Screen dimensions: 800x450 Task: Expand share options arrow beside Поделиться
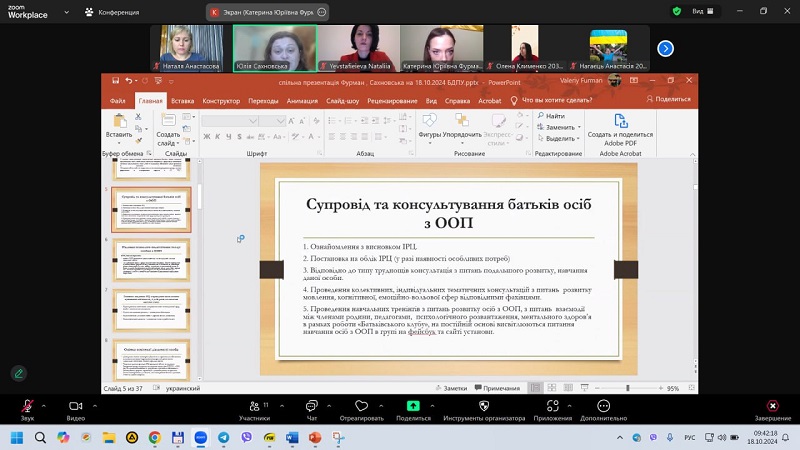pyautogui.click(x=432, y=406)
